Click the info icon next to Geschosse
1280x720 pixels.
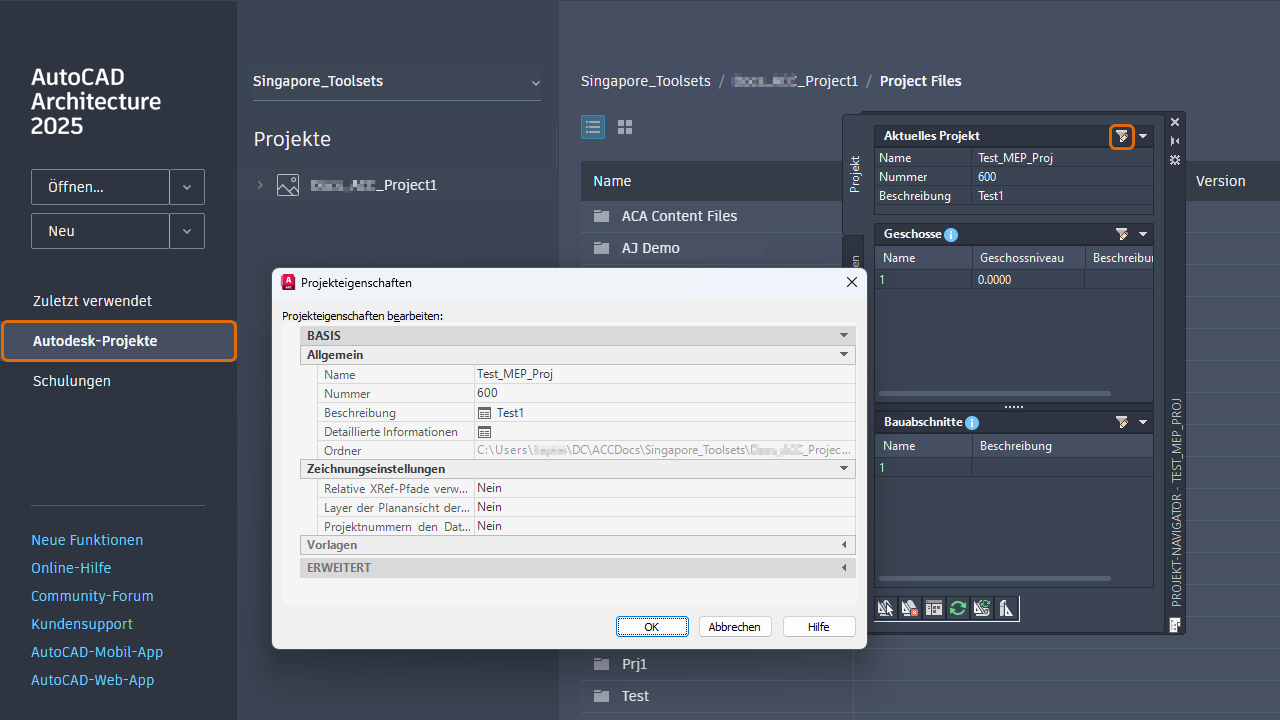[x=951, y=235]
